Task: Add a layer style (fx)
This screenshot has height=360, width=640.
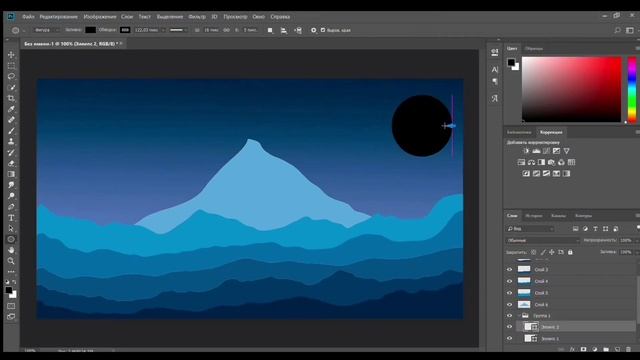Action: pyautogui.click(x=572, y=349)
